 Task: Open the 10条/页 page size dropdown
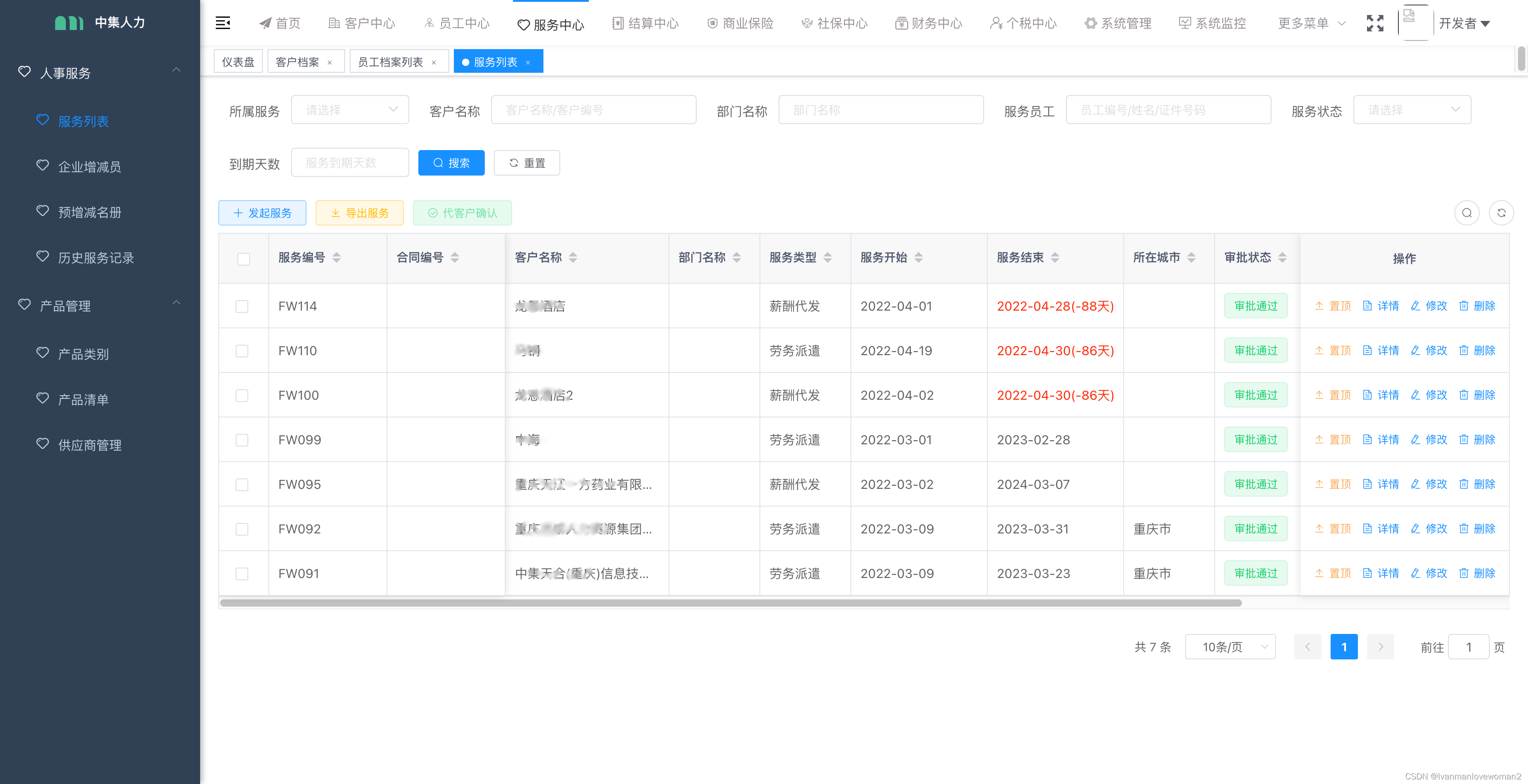[1230, 646]
